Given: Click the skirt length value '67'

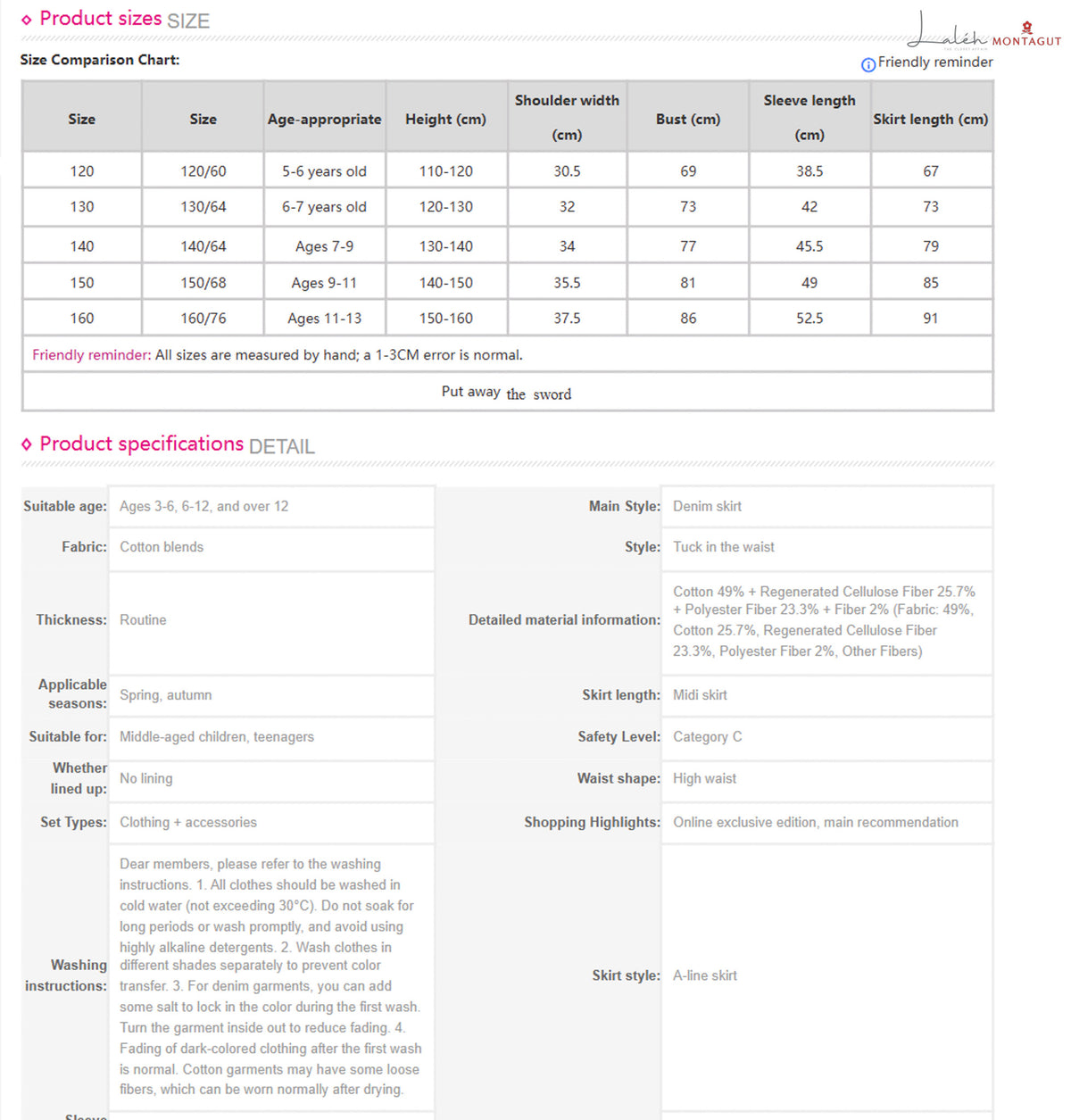Looking at the screenshot, I should (931, 170).
